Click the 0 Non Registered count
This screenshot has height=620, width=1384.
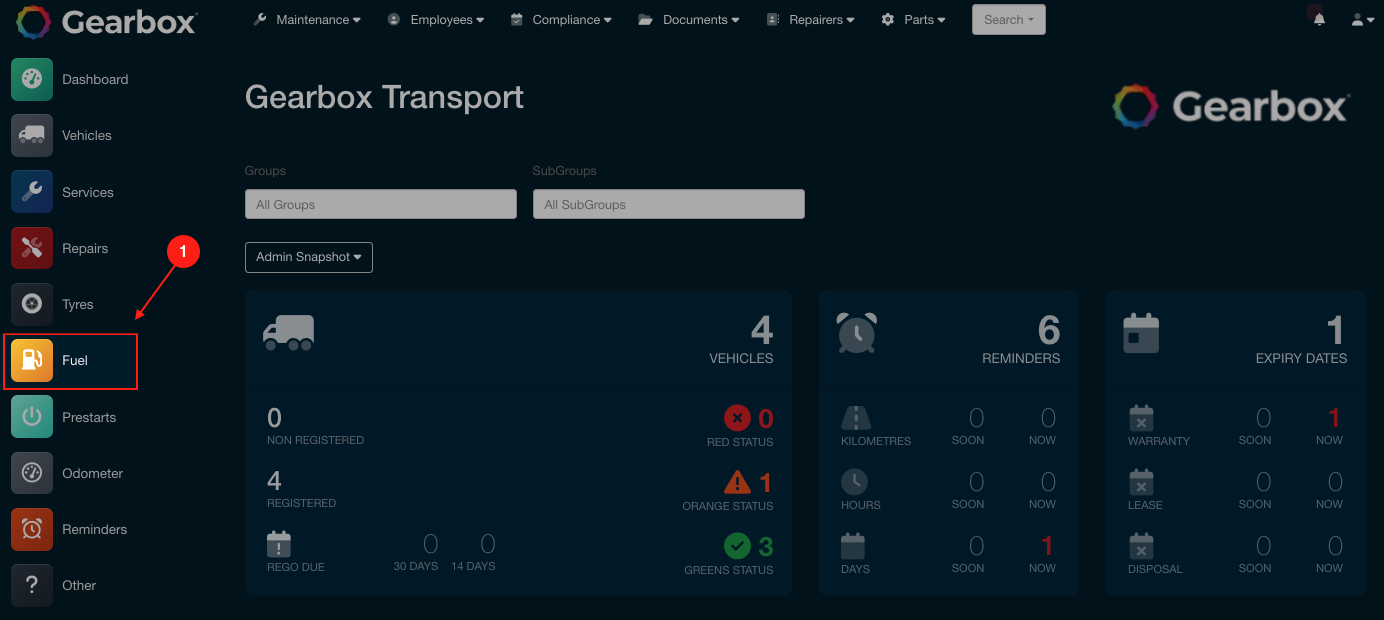pyautogui.click(x=274, y=418)
